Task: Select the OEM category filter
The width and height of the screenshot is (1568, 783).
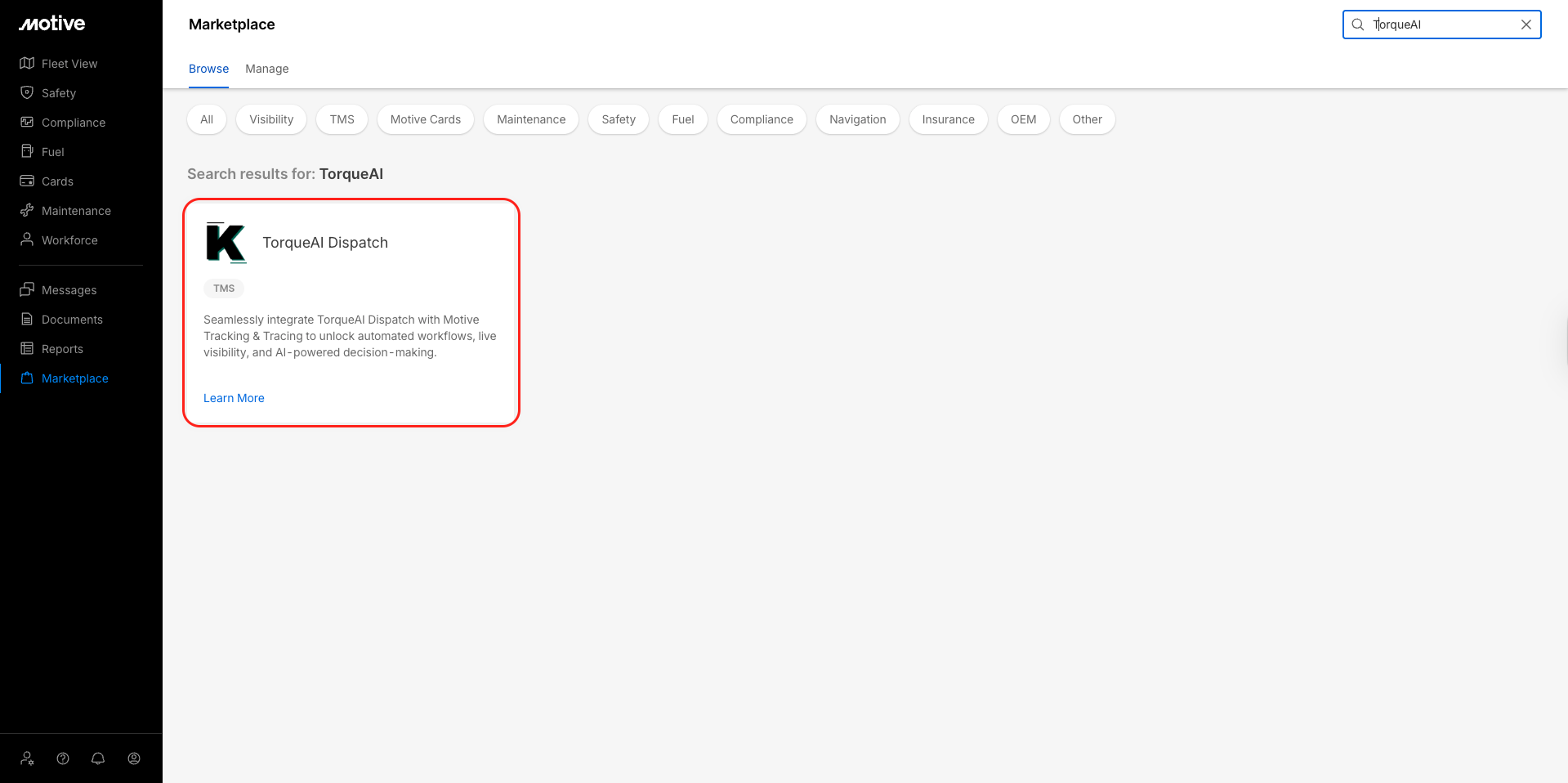Action: [1024, 119]
